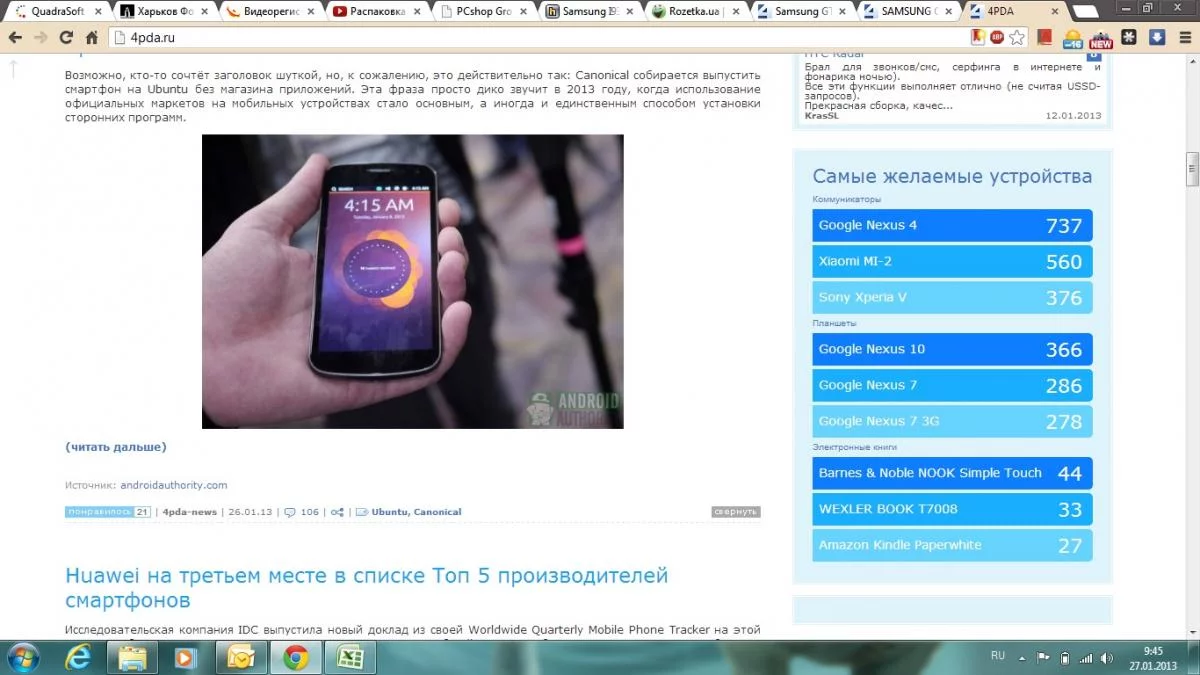Click the Action Center flag tray icon
The height and width of the screenshot is (675, 1200).
(x=1043, y=658)
